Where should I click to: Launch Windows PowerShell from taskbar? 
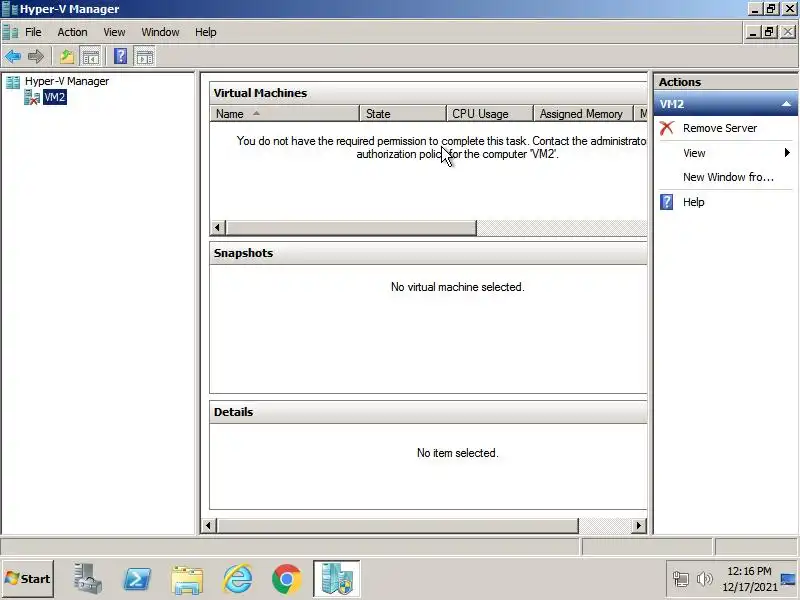(137, 579)
